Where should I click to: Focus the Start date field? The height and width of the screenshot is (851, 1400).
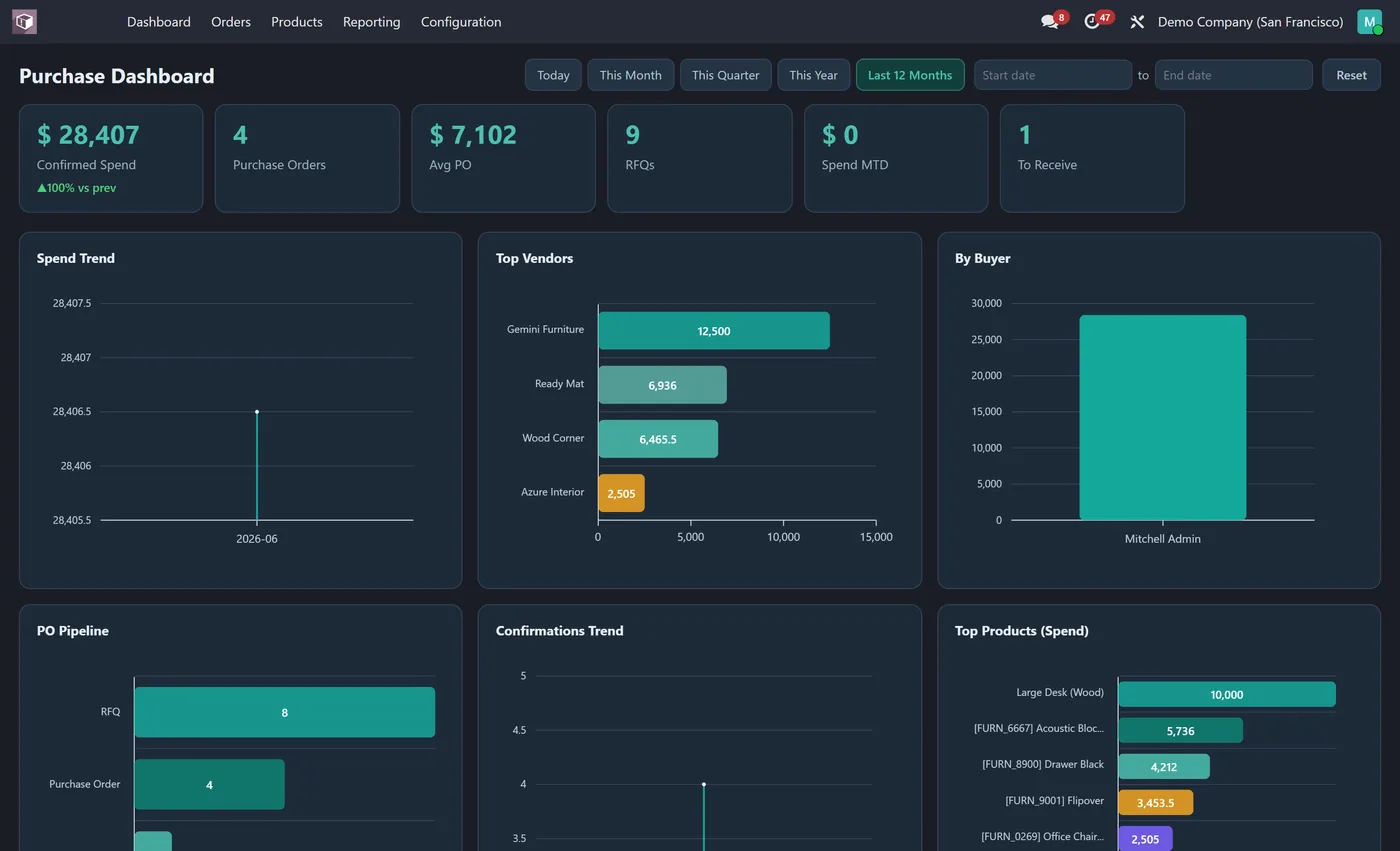point(1053,75)
